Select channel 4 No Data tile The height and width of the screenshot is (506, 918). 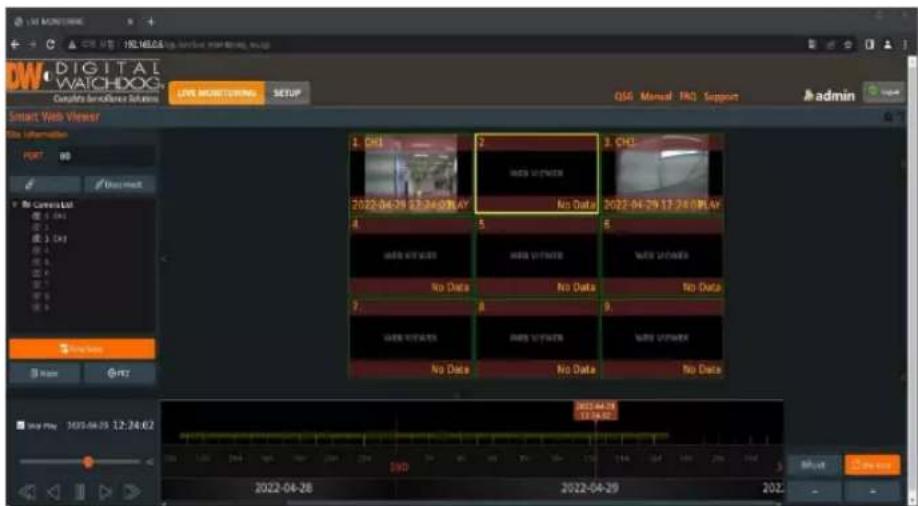pyautogui.click(x=411, y=256)
